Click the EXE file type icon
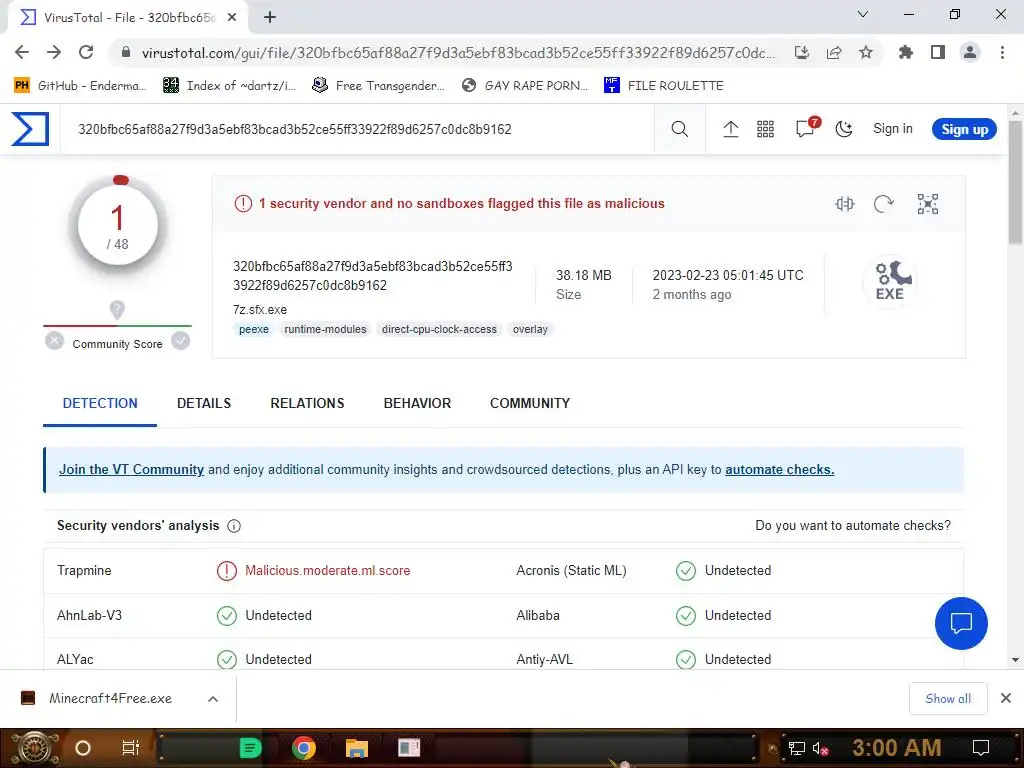The image size is (1024, 768). coord(889,281)
